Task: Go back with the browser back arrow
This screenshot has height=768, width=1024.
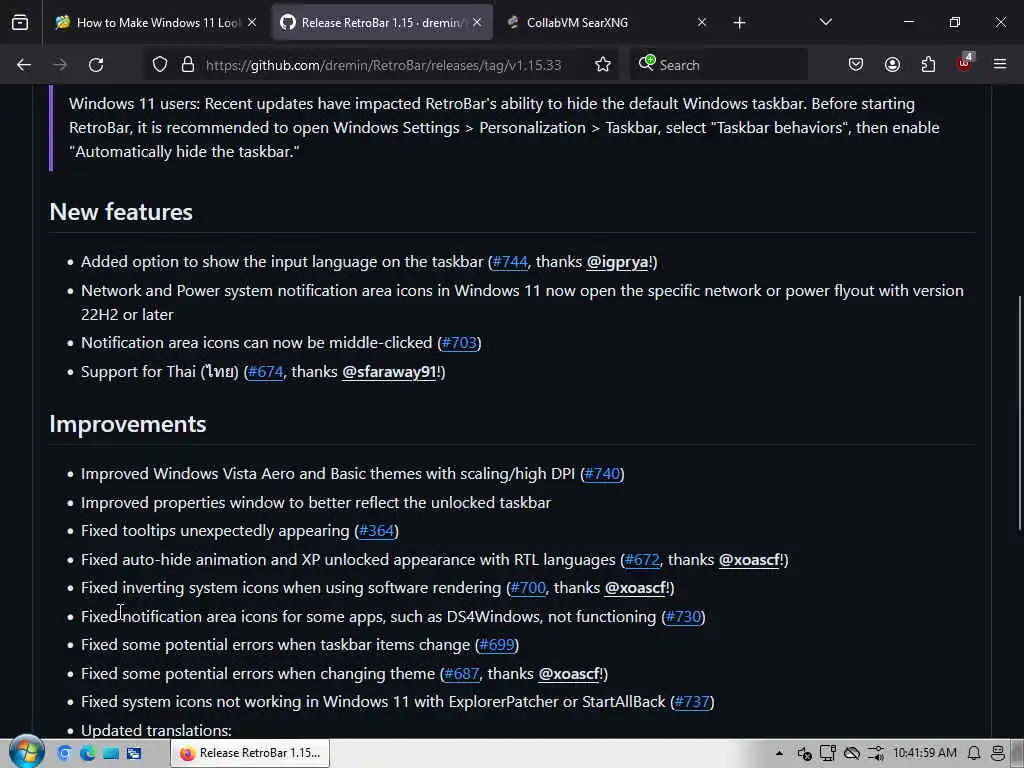Action: (24, 65)
